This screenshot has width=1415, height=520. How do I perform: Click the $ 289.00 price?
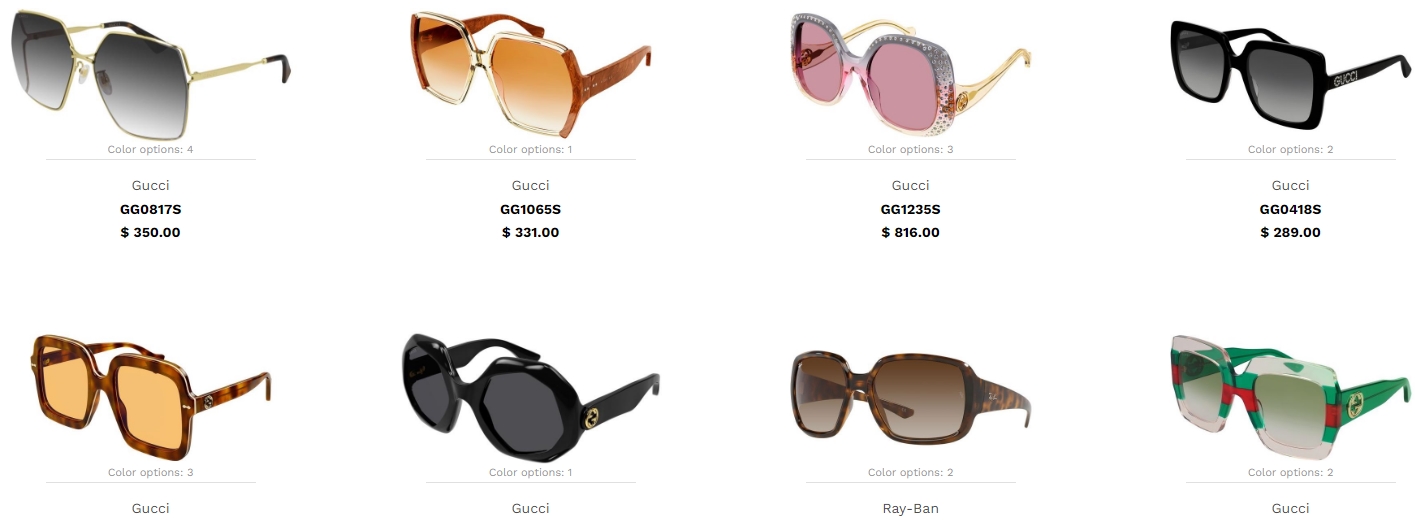point(1290,233)
